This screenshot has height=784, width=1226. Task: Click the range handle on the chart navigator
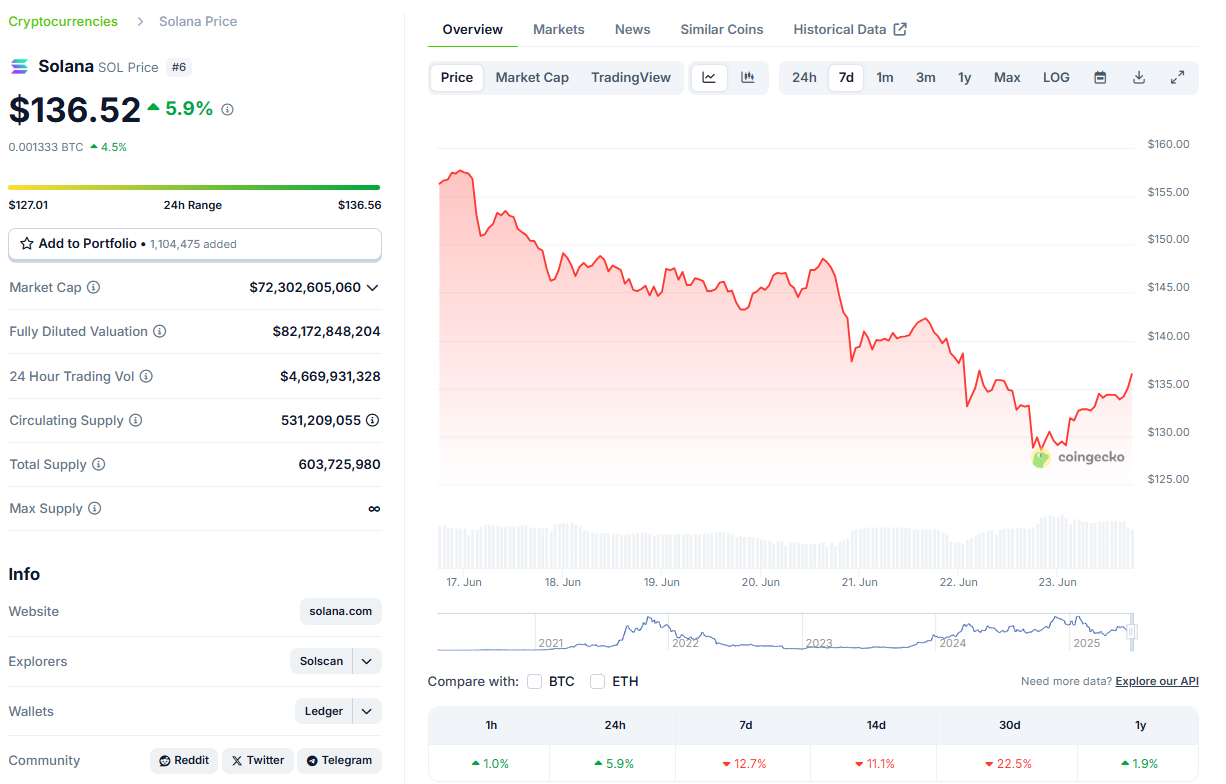point(1133,631)
